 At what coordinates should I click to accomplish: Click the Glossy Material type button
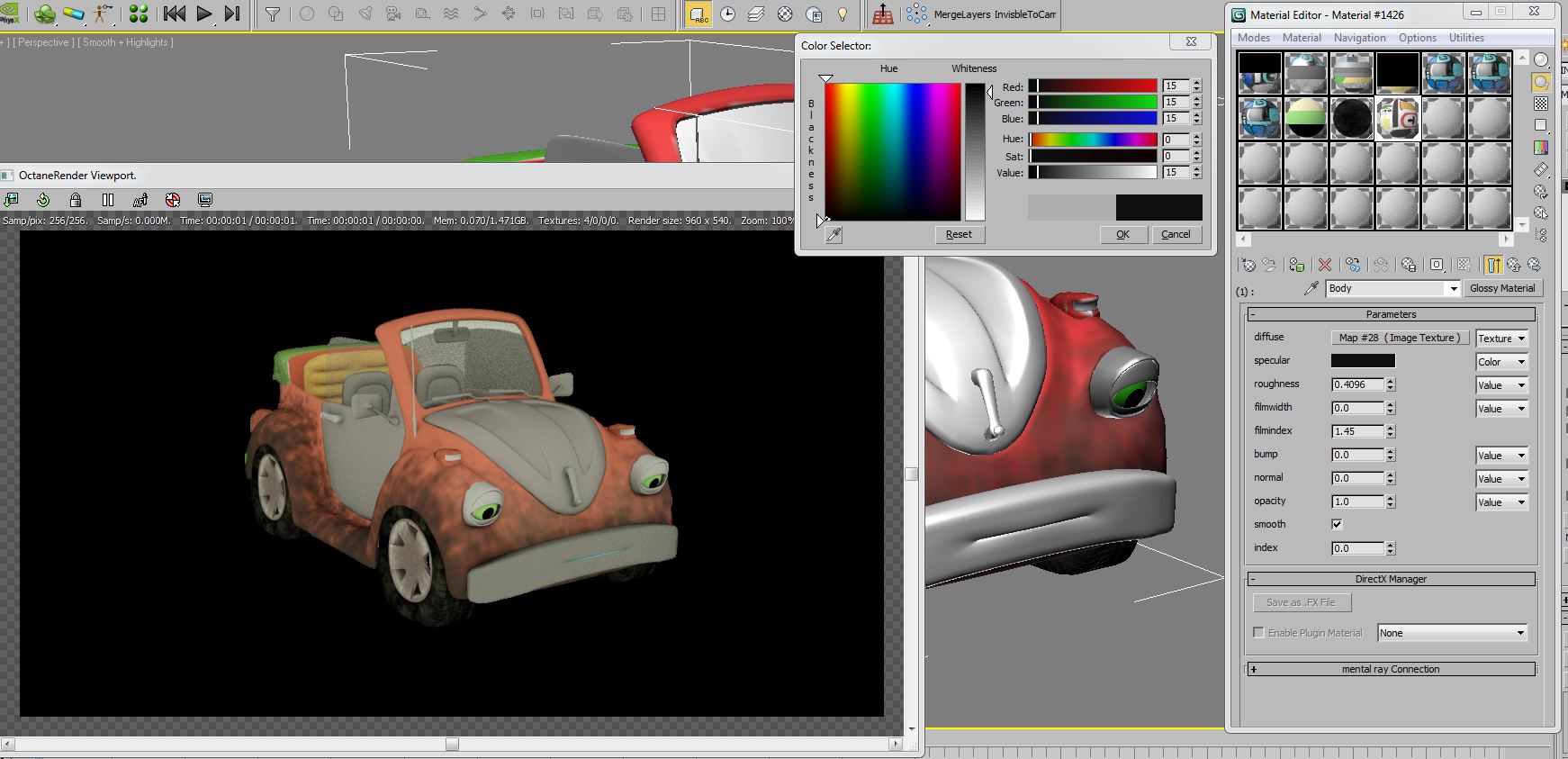[x=1501, y=288]
